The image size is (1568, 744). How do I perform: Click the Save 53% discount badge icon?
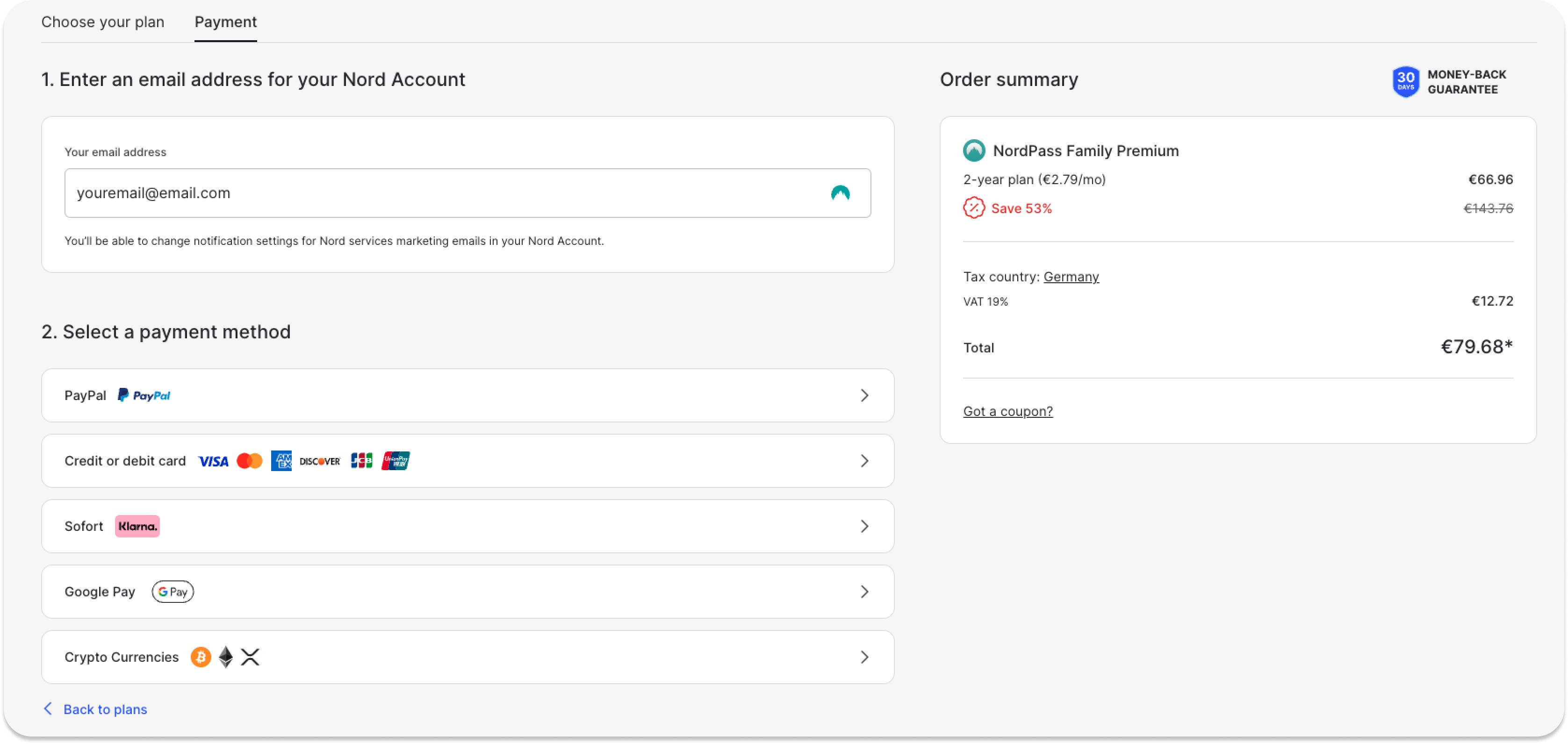coord(974,208)
